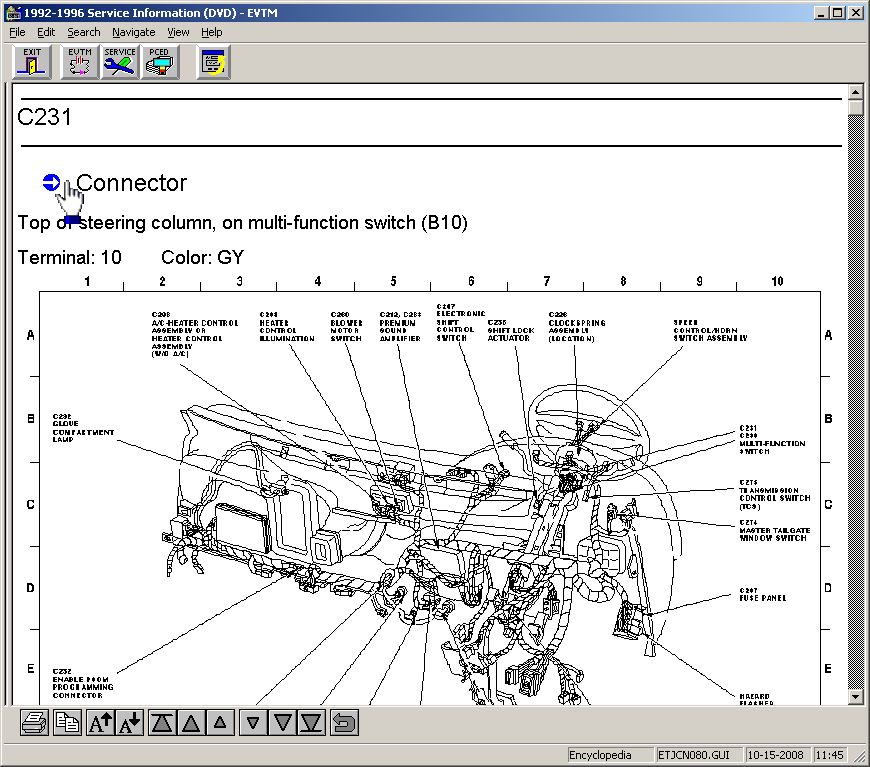Screen dimensions: 870x767
Task: Open the Navigate menu
Action: point(134,32)
